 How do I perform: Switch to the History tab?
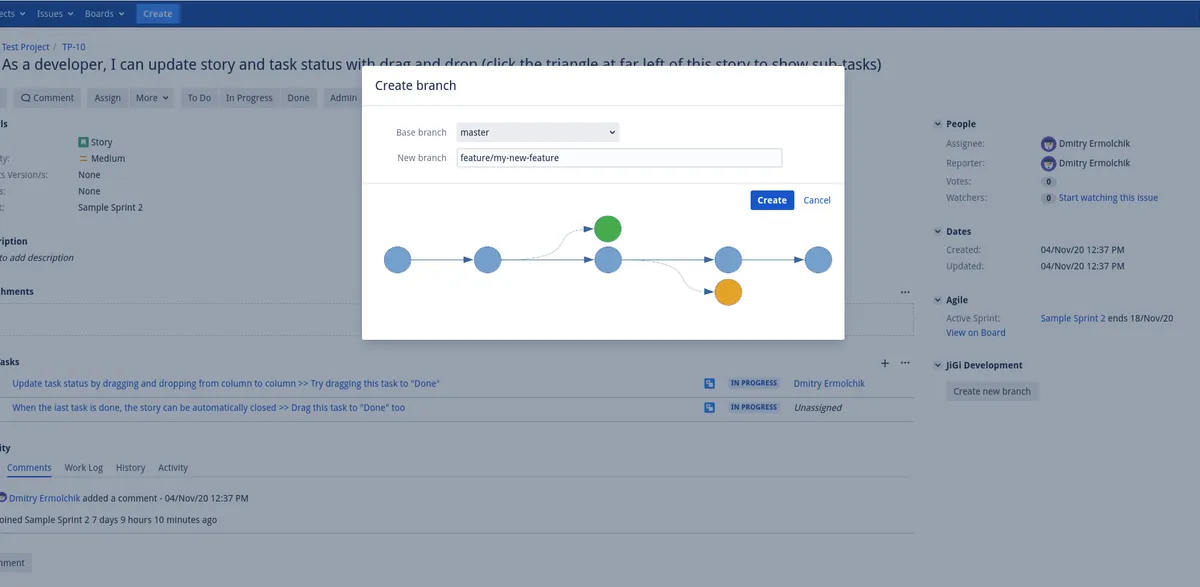(130, 468)
